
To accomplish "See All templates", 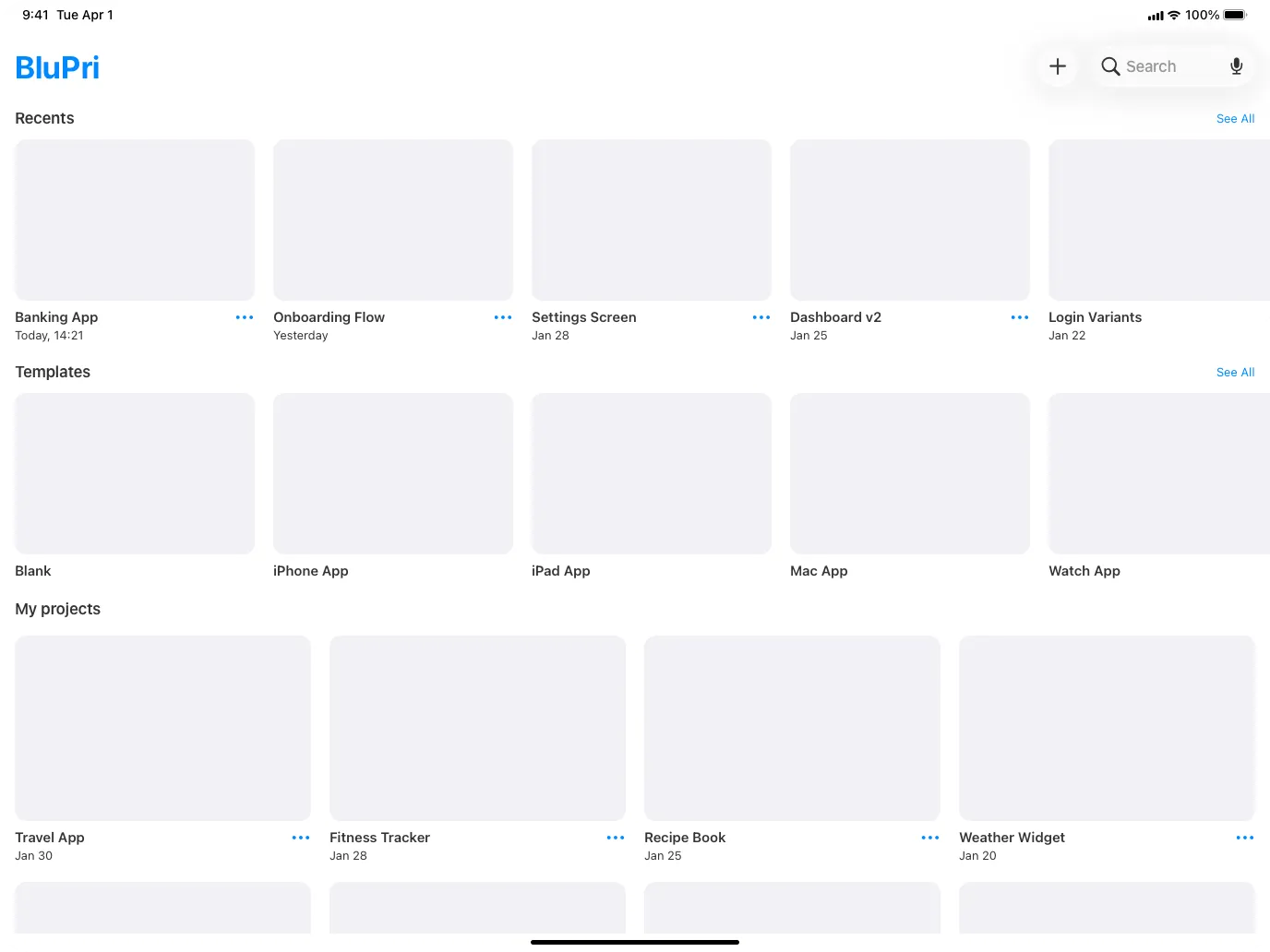I will pos(1235,372).
